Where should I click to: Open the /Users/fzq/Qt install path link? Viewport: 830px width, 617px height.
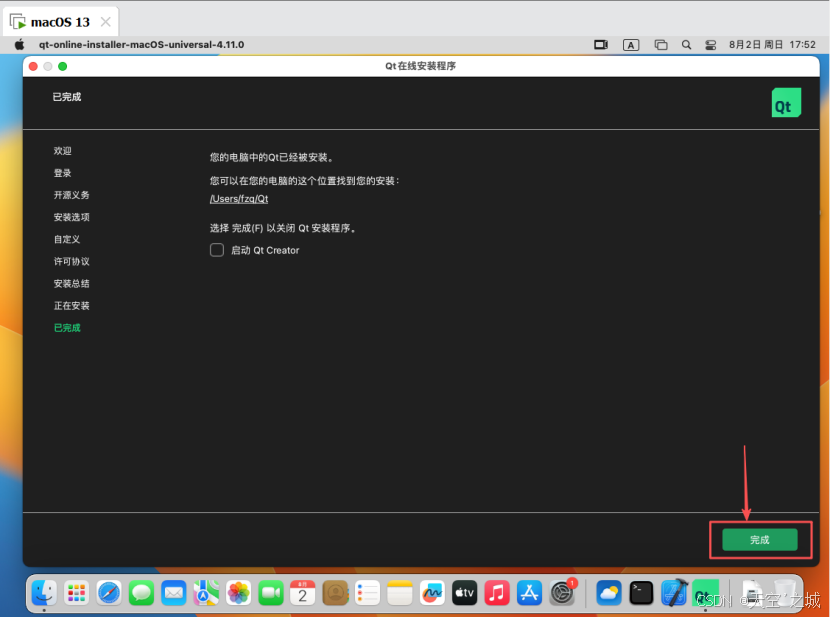click(x=239, y=198)
